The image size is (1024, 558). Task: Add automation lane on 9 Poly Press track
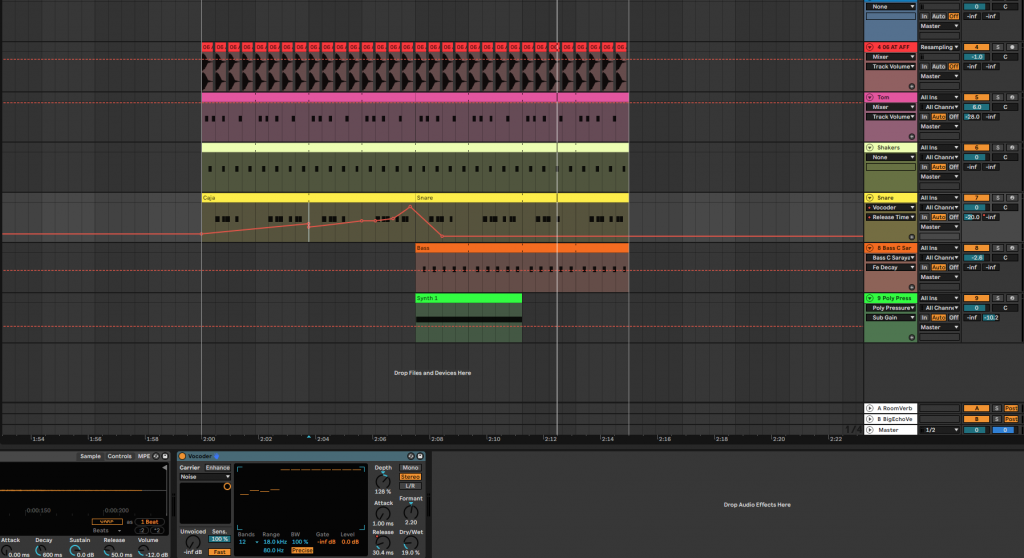(912, 337)
